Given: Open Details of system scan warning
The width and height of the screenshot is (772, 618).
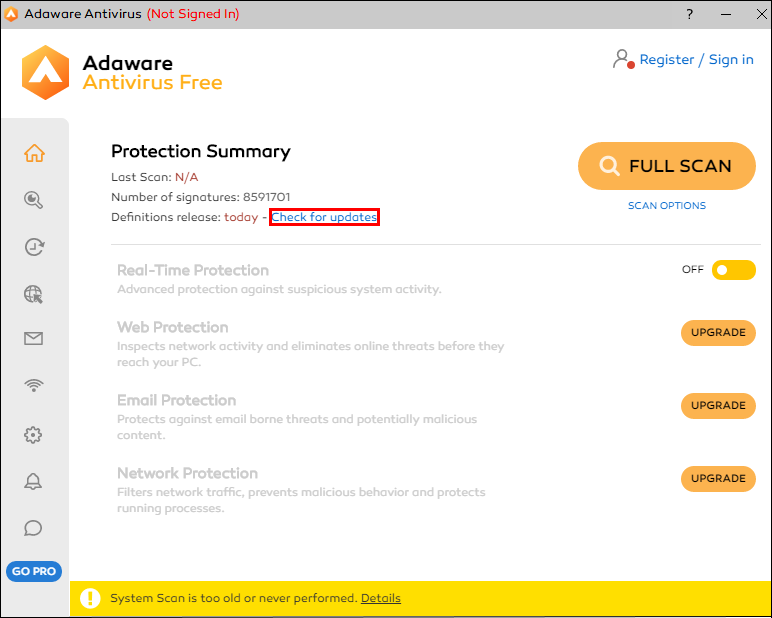Looking at the screenshot, I should (x=381, y=598).
